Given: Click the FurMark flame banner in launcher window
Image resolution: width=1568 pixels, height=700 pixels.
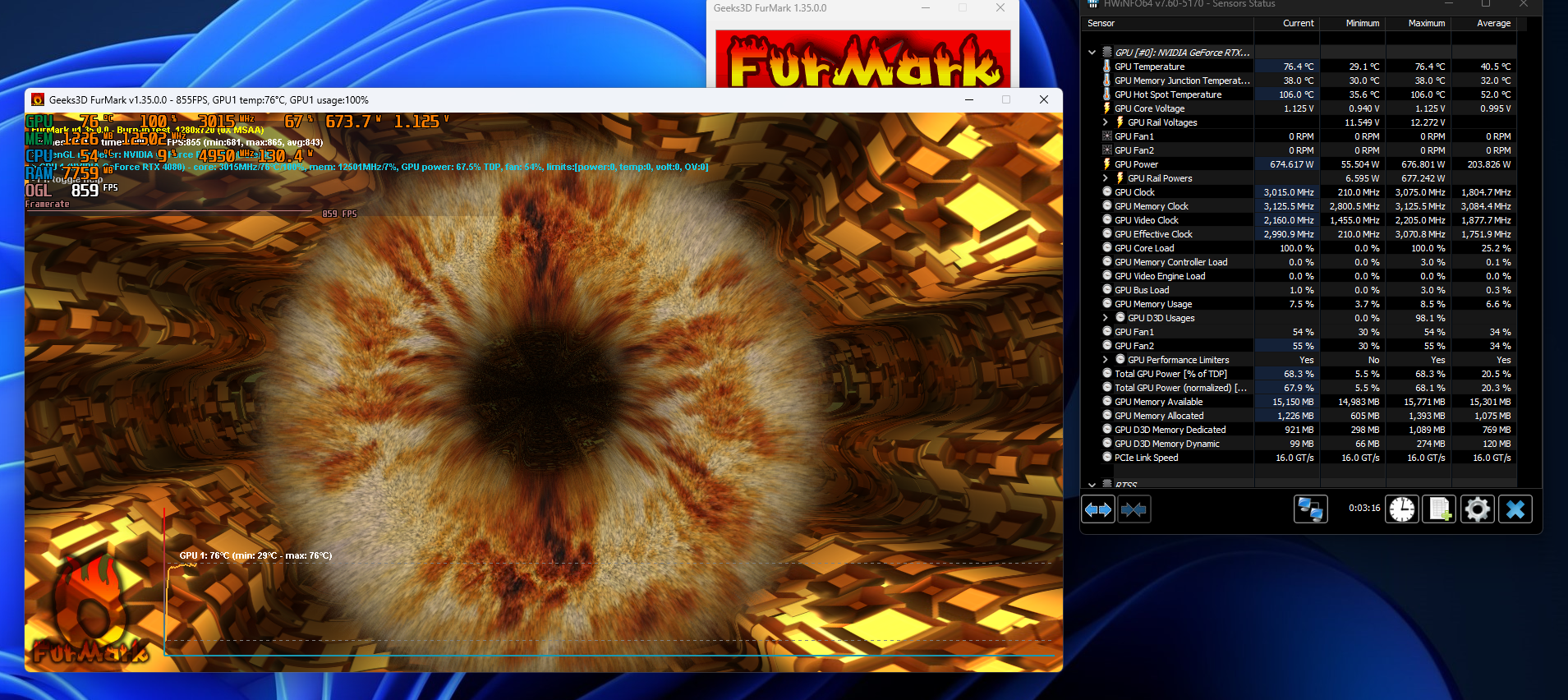Looking at the screenshot, I should coord(863,59).
